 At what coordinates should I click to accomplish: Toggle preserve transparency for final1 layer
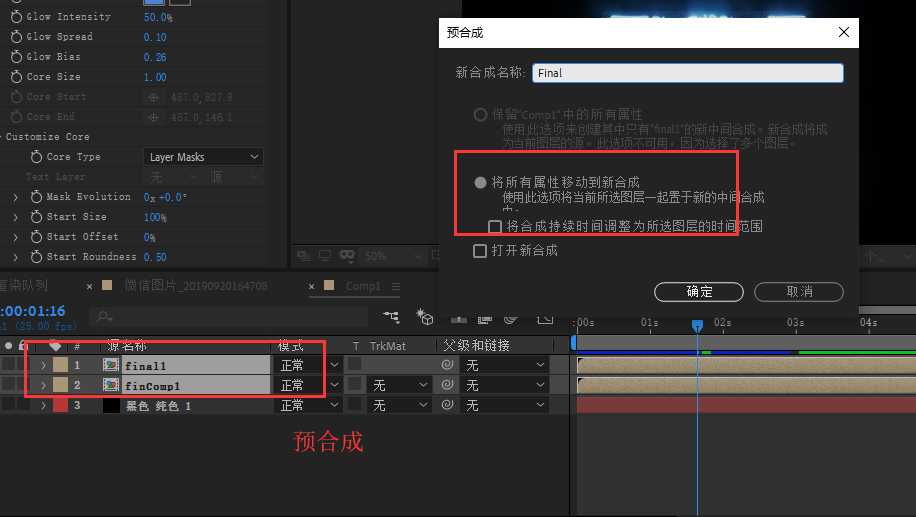(x=355, y=365)
